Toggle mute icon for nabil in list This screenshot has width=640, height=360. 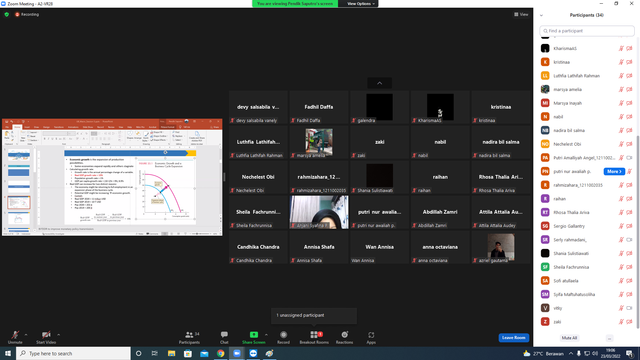(x=621, y=117)
